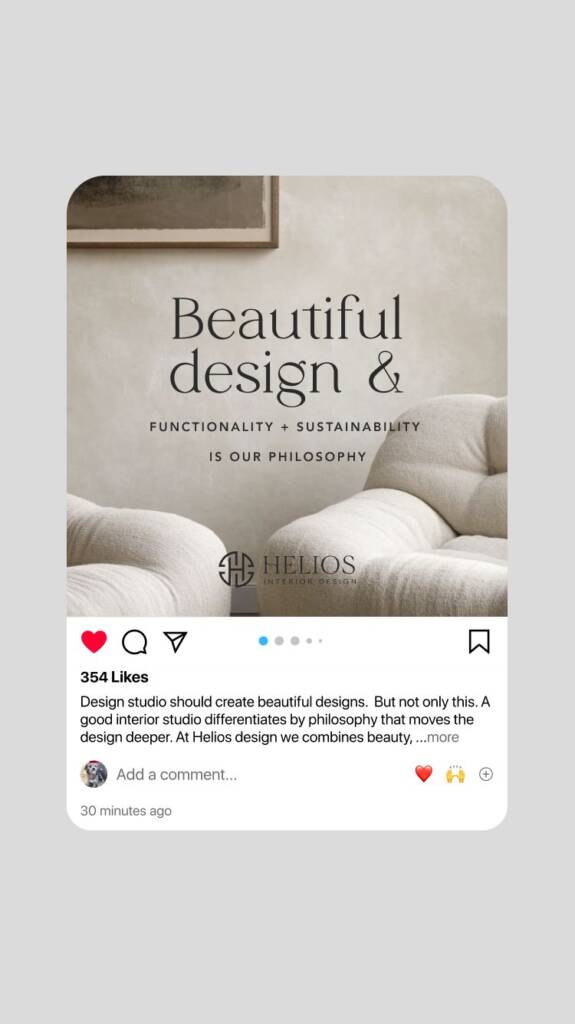Select the last tiny carousel dot
The width and height of the screenshot is (575, 1024).
tap(320, 641)
